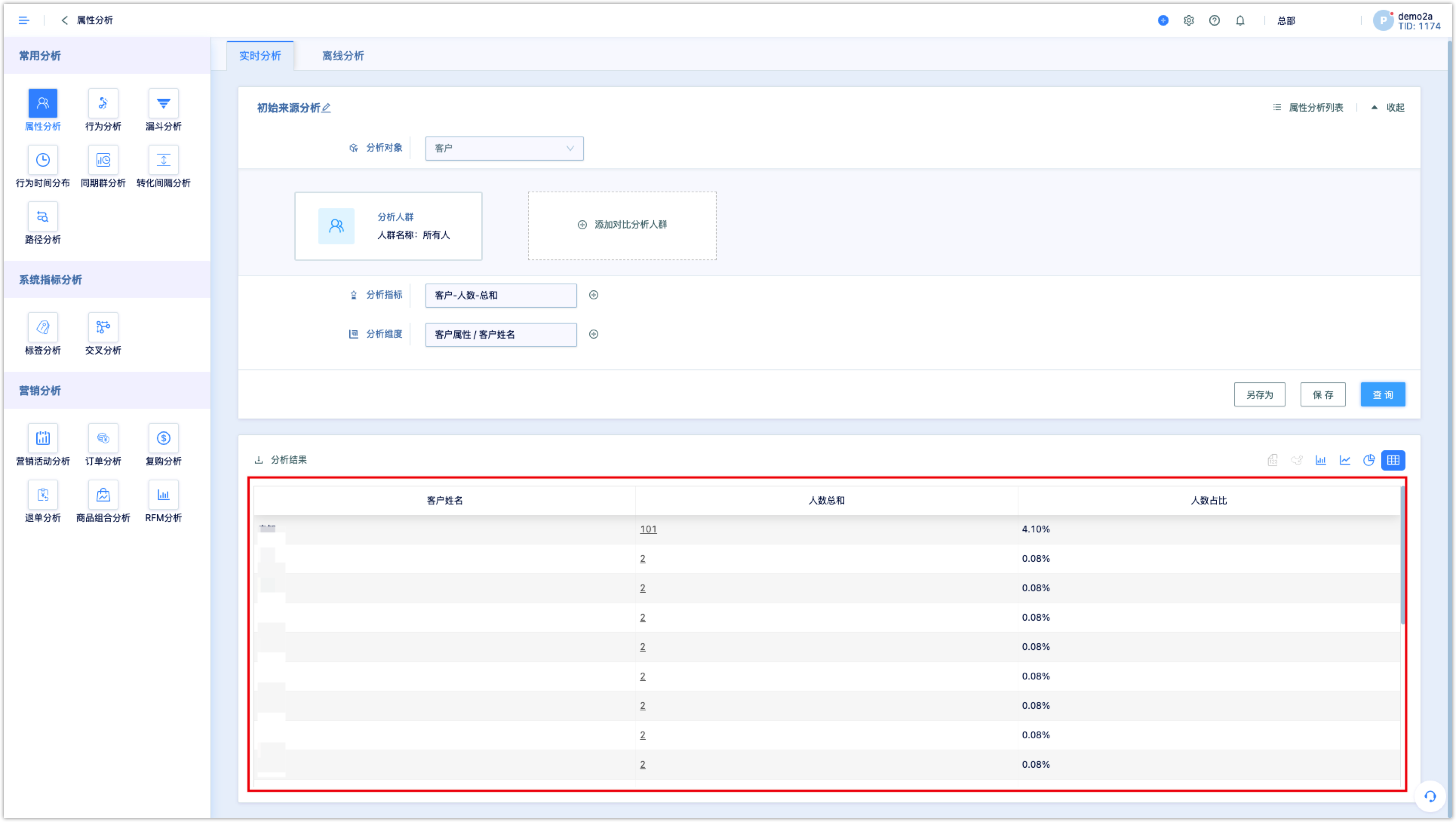Viewport: 1456px width, 822px height.
Task: Click the 人数占比 column header
Action: [x=1209, y=500]
